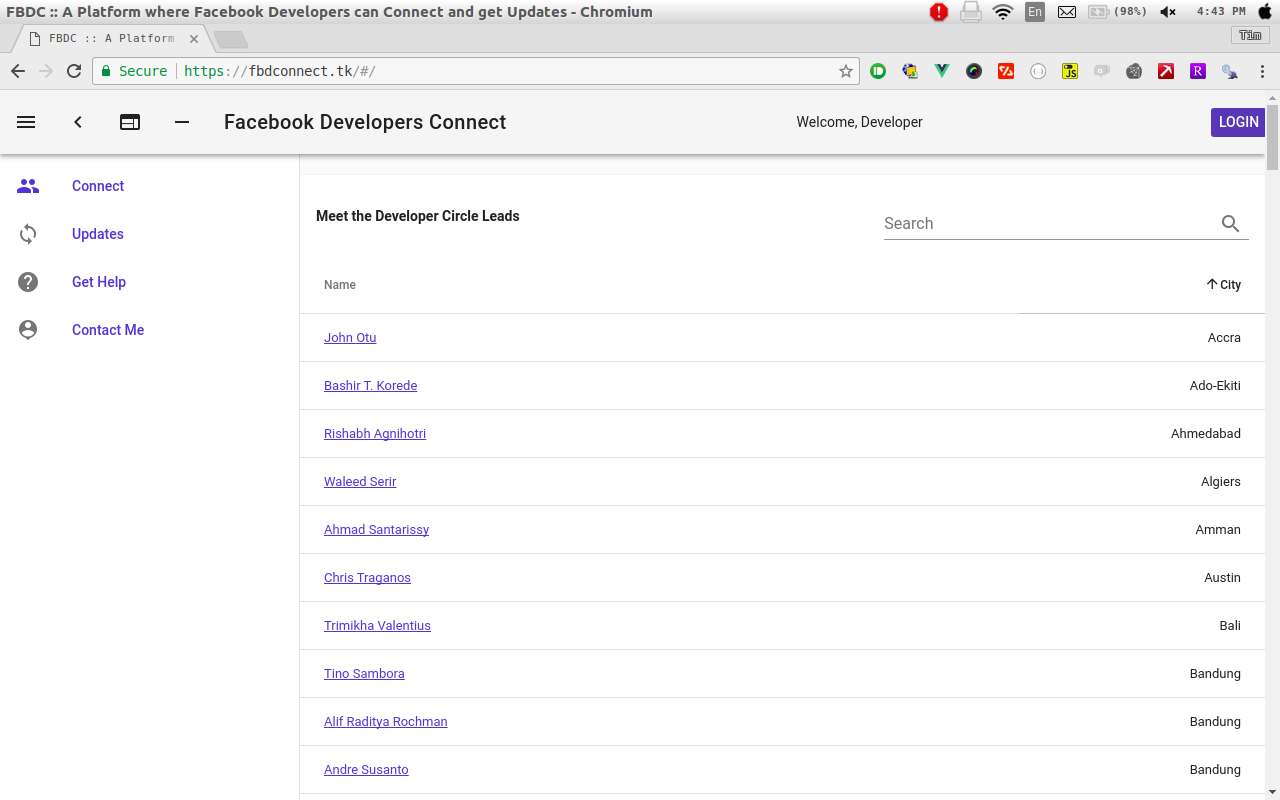Click the purple LOGIN button

(1238, 122)
